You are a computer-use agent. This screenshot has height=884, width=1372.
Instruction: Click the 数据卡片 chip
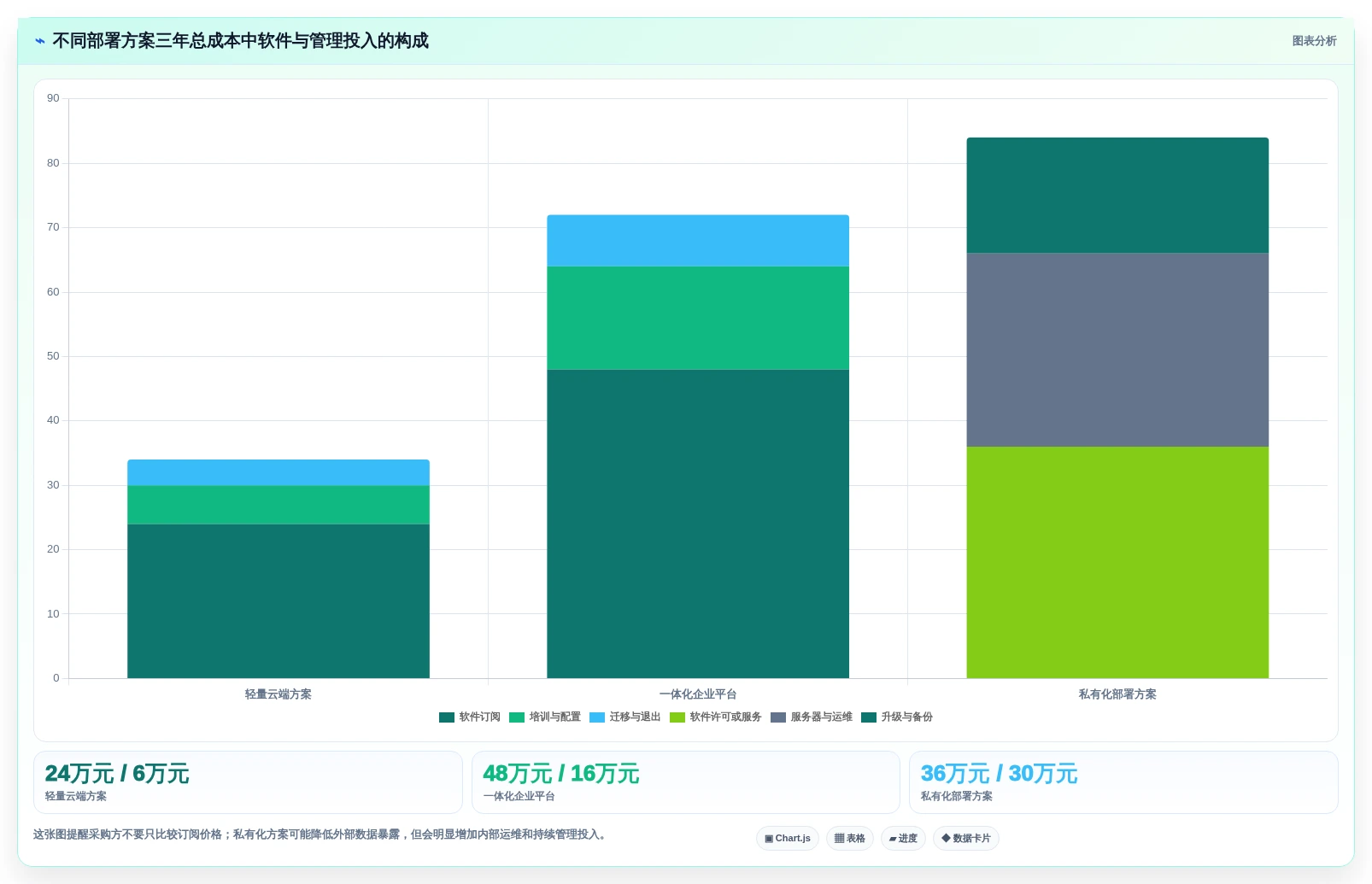pos(966,839)
